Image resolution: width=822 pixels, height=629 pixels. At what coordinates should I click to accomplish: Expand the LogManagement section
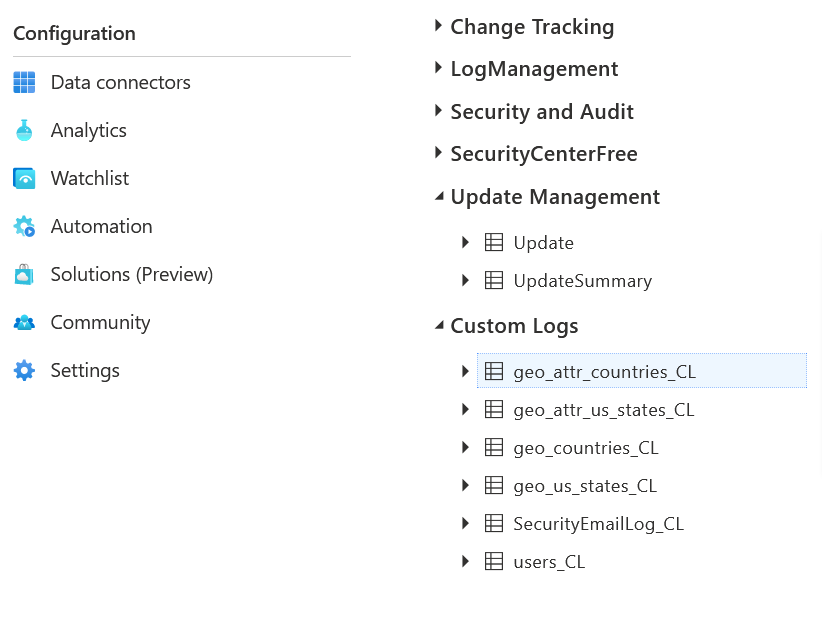pyautogui.click(x=439, y=68)
